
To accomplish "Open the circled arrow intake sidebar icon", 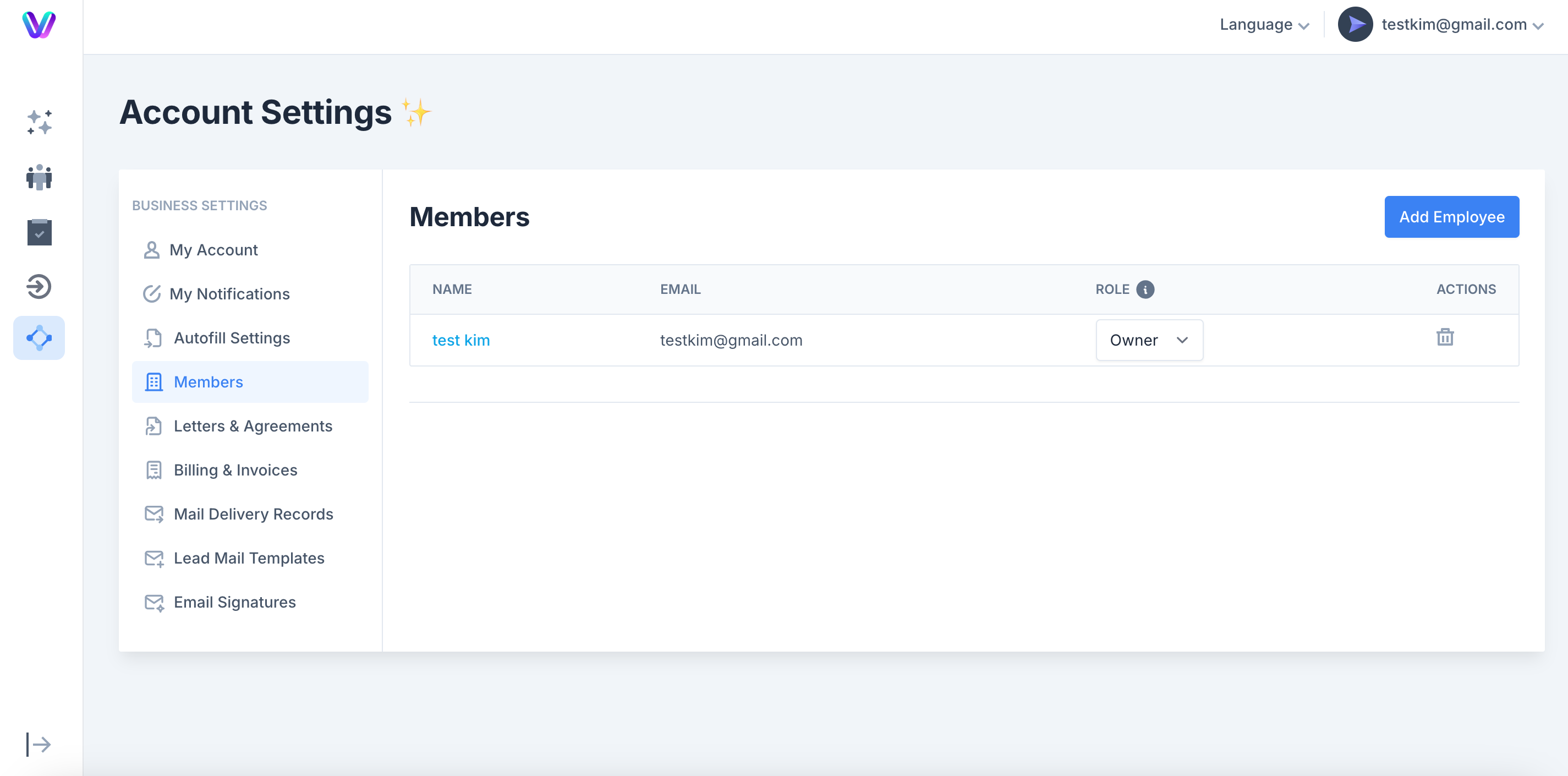I will [x=39, y=287].
